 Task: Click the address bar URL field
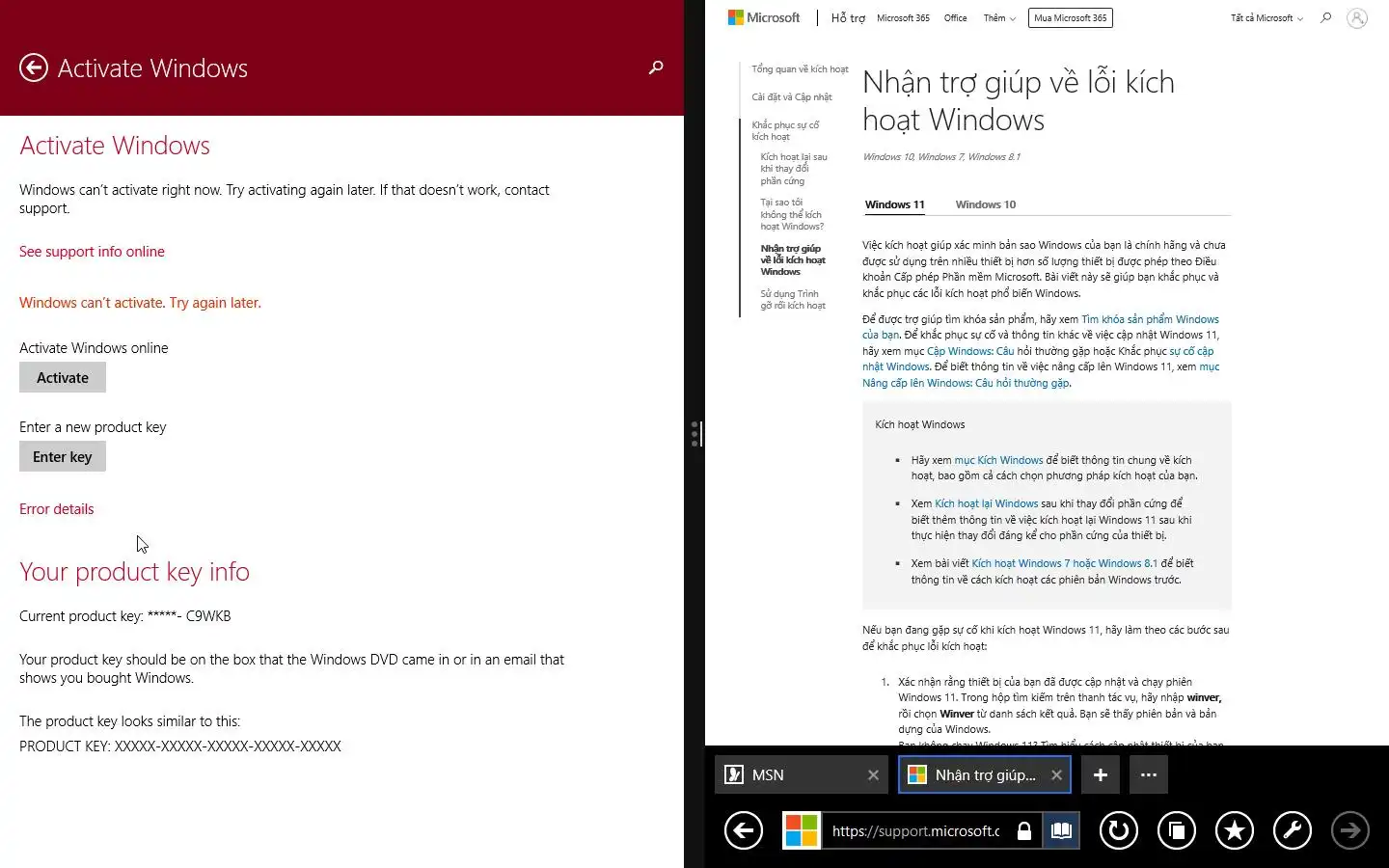[x=916, y=830]
